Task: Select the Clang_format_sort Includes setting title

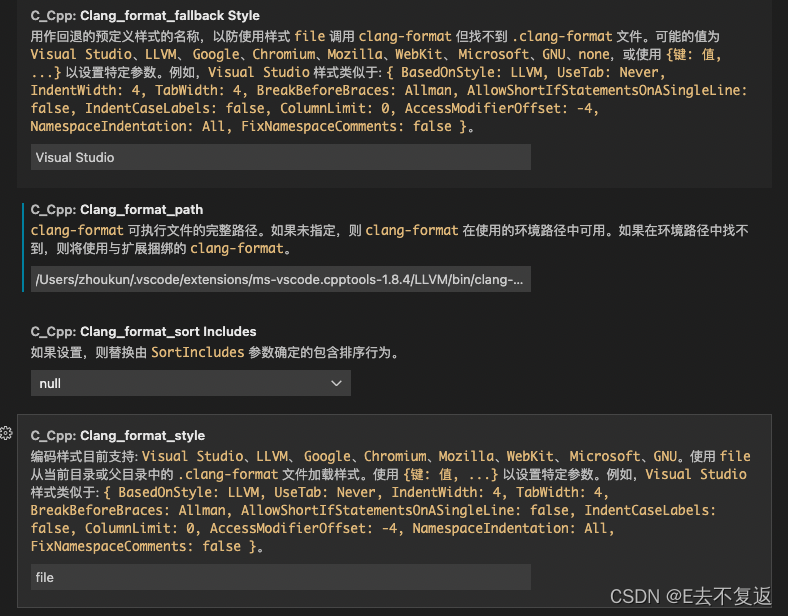Action: click(x=143, y=332)
